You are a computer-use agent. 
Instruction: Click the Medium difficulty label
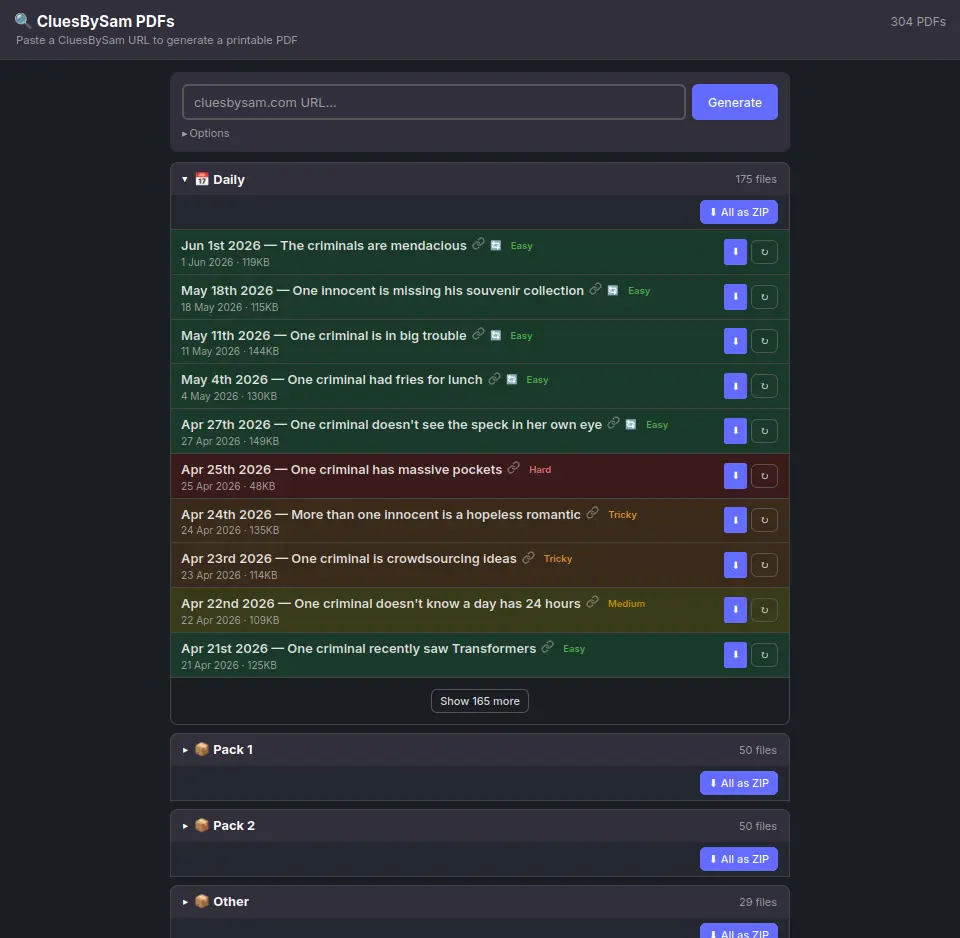[x=626, y=604]
